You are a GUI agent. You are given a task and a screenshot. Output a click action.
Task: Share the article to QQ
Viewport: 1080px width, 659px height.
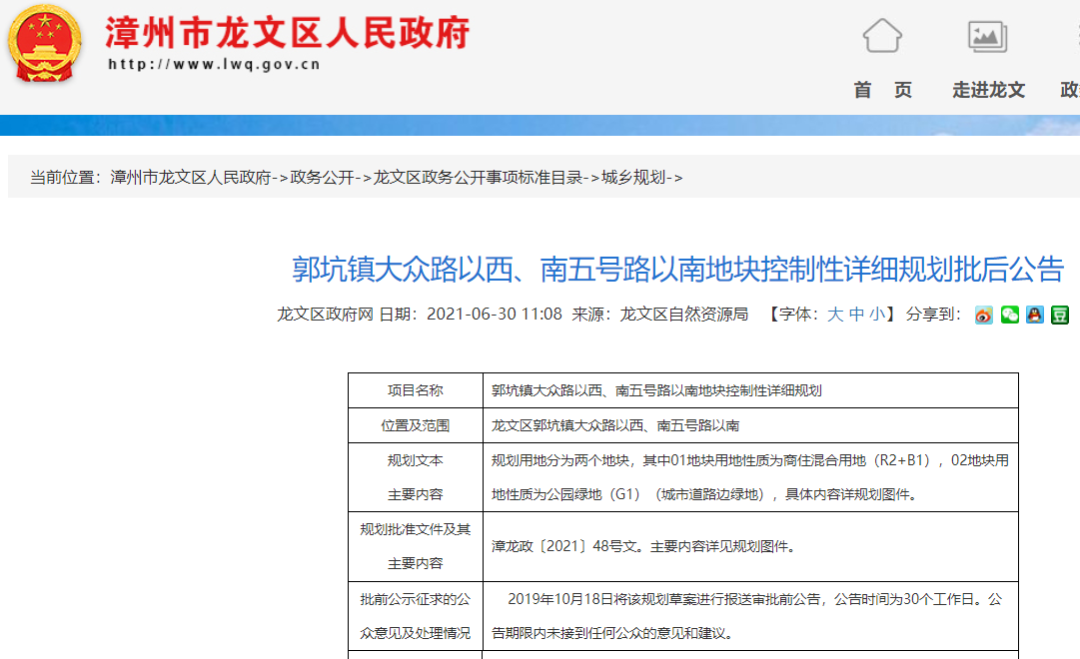coord(1035,315)
